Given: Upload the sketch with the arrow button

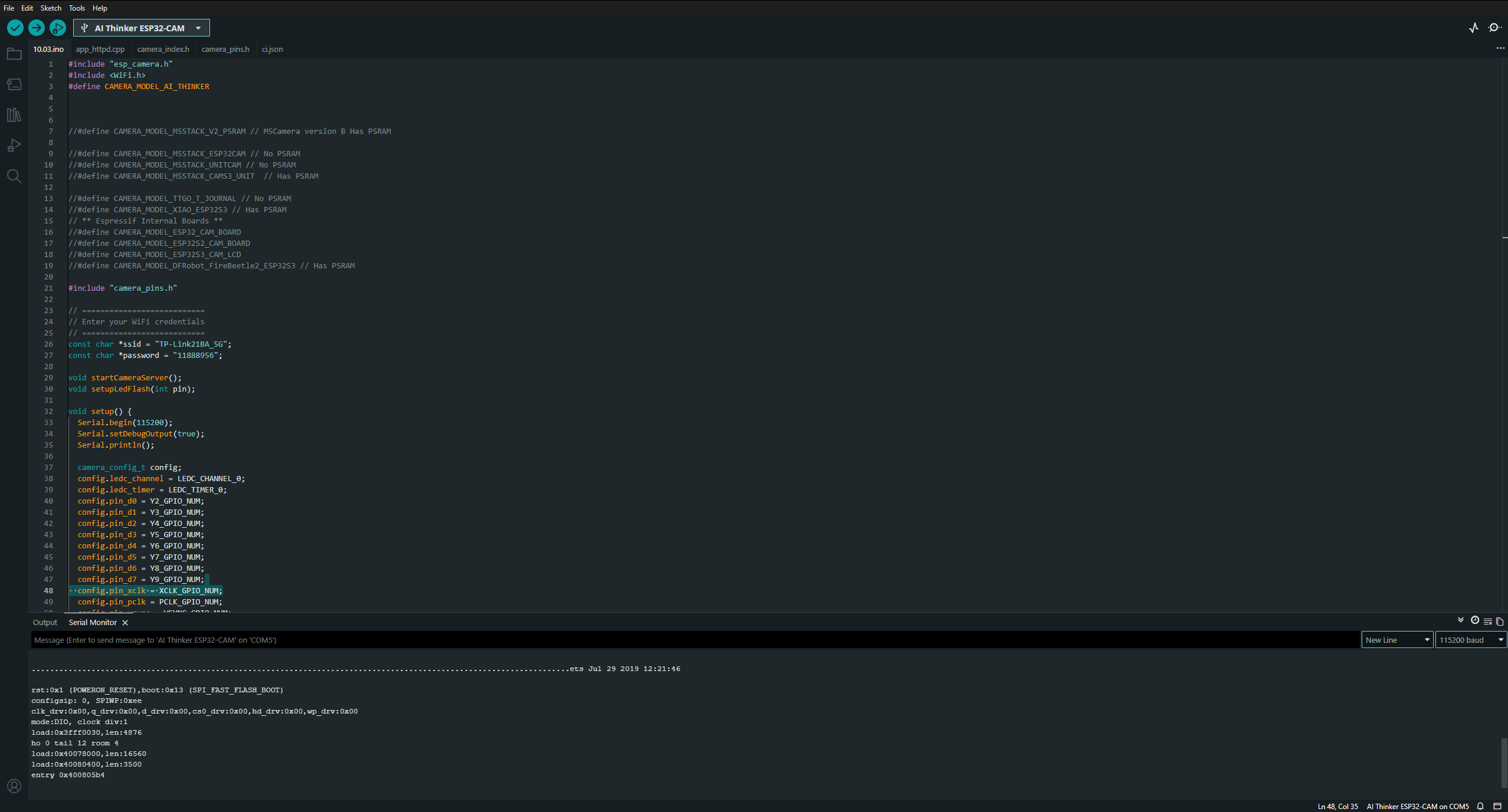Looking at the screenshot, I should point(37,28).
